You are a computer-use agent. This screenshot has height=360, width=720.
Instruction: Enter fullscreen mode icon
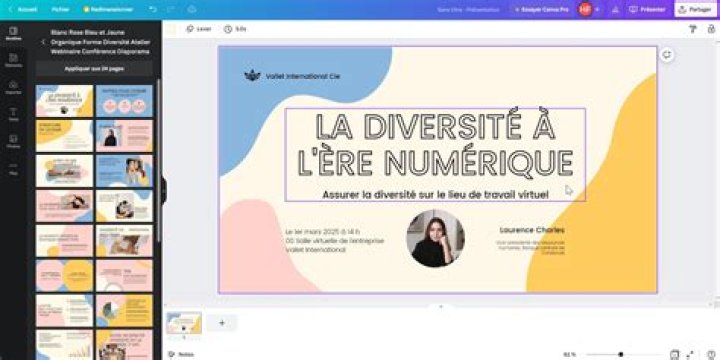coord(690,354)
